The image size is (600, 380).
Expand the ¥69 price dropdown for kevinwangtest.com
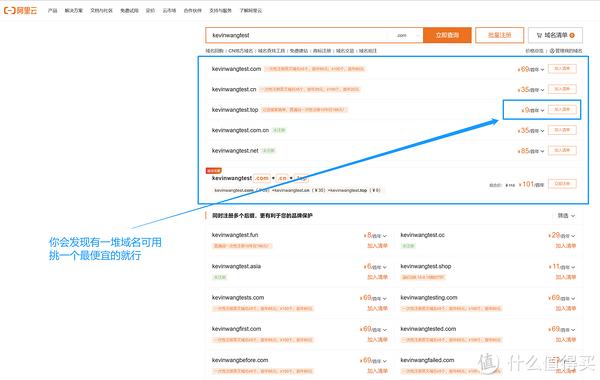pos(530,69)
